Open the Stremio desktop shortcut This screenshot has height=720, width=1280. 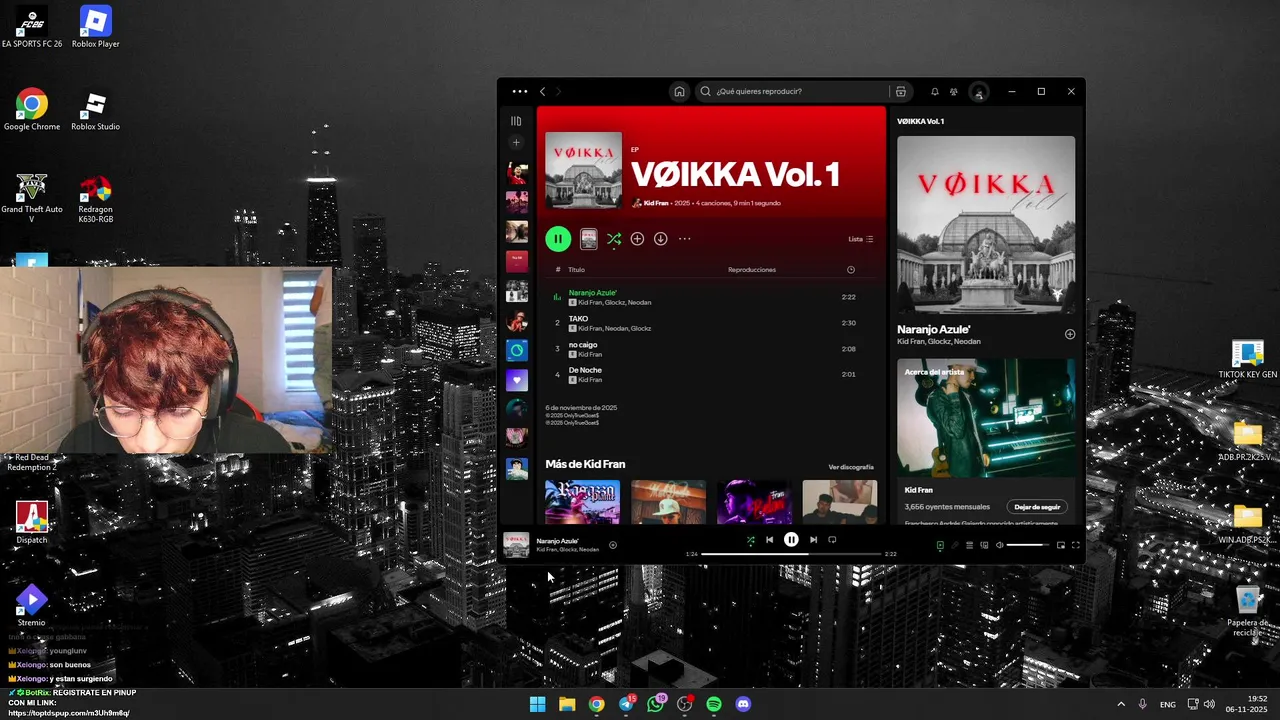click(x=31, y=605)
